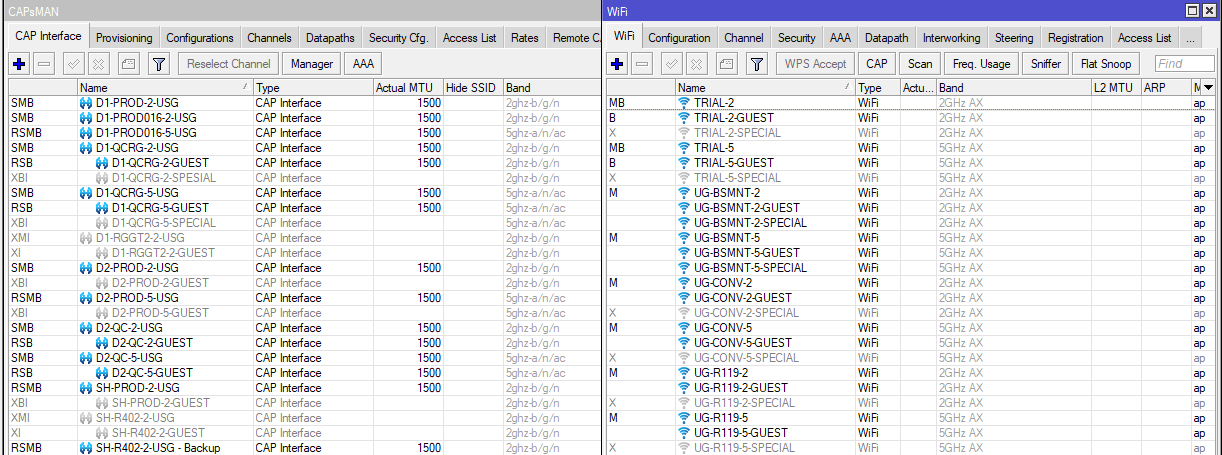Open Rates tab in CAPsMAN

coord(524,38)
